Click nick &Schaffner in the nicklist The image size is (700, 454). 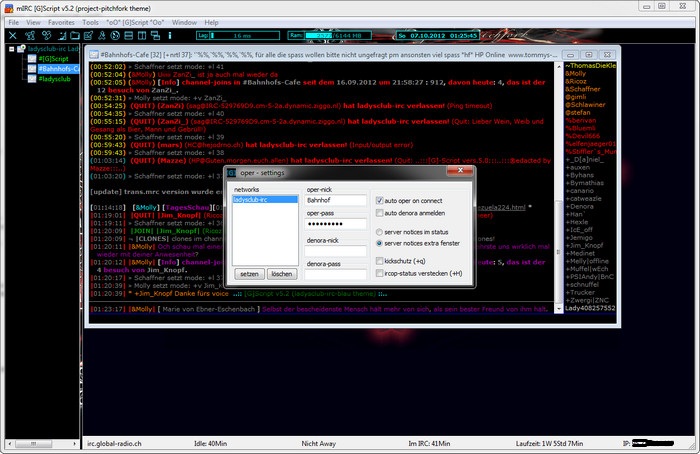[583, 89]
